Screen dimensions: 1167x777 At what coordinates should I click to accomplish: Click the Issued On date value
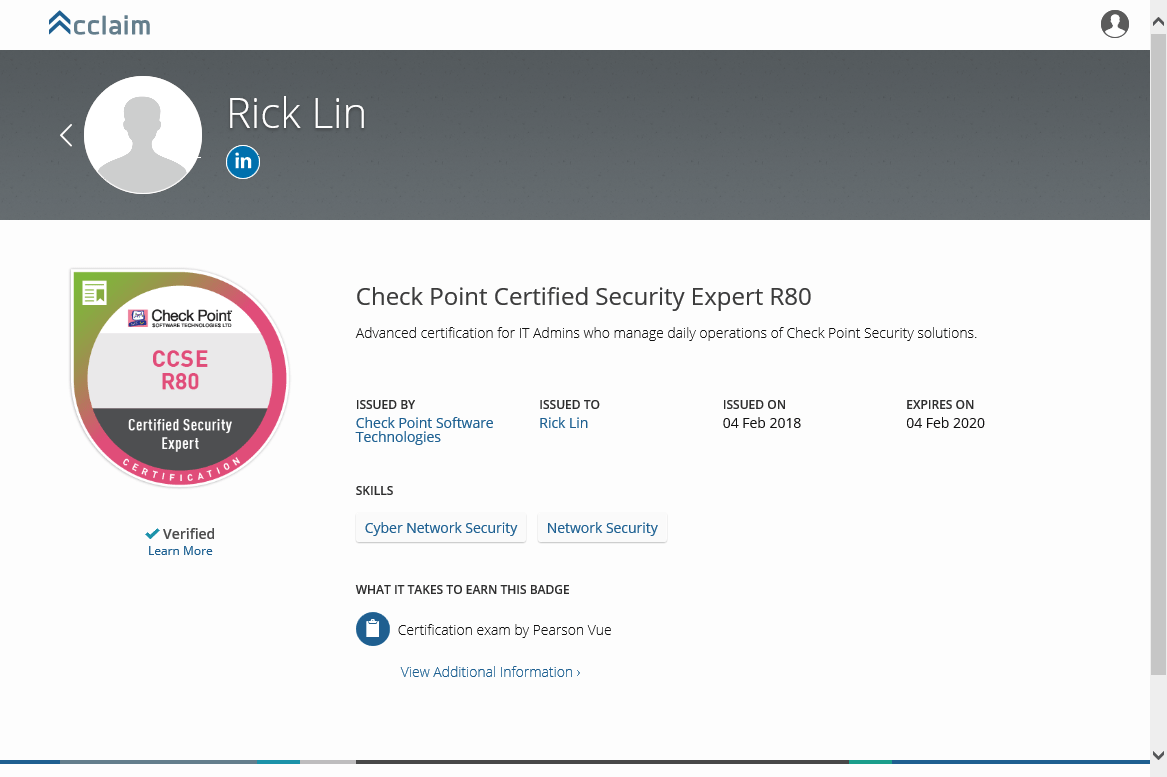(x=762, y=422)
